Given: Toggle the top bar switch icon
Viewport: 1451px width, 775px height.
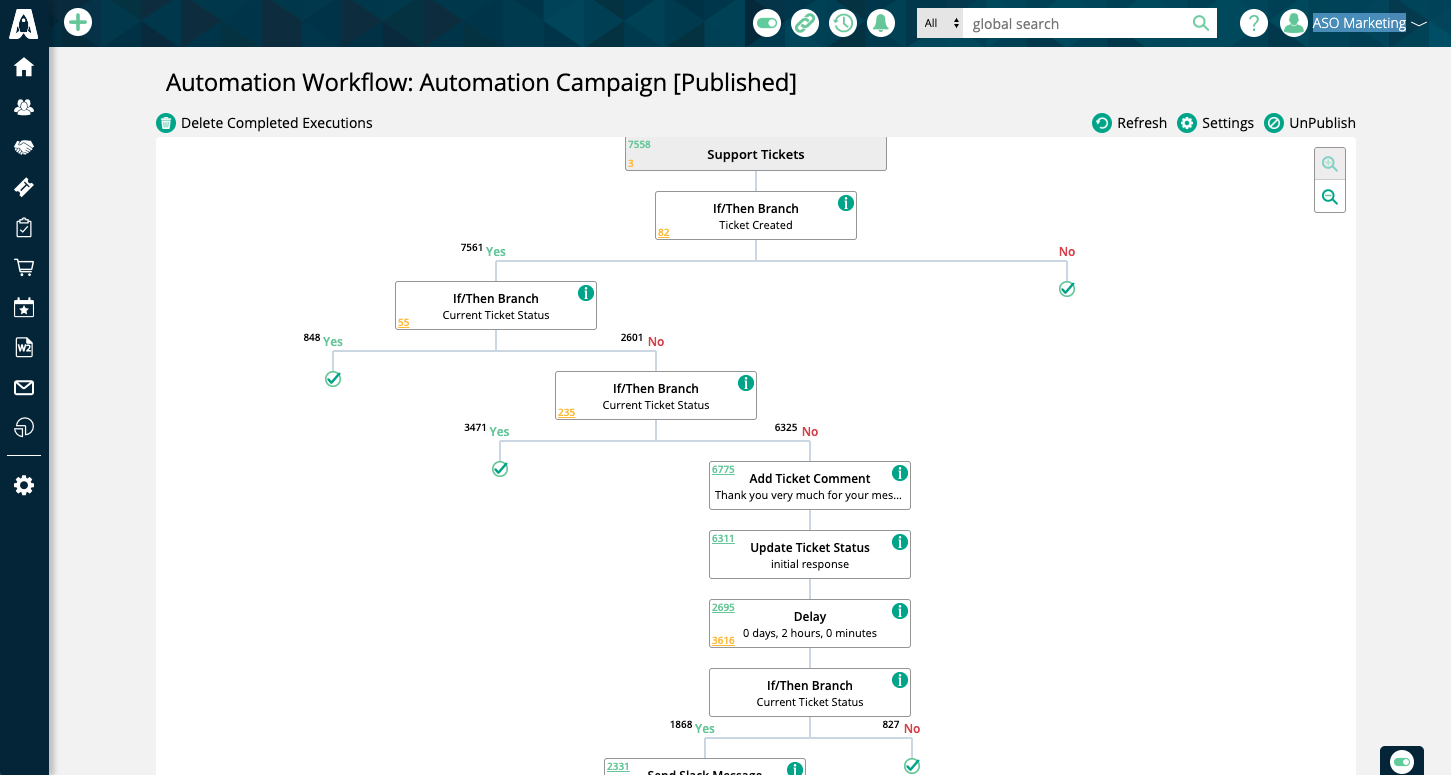Looking at the screenshot, I should tap(767, 23).
